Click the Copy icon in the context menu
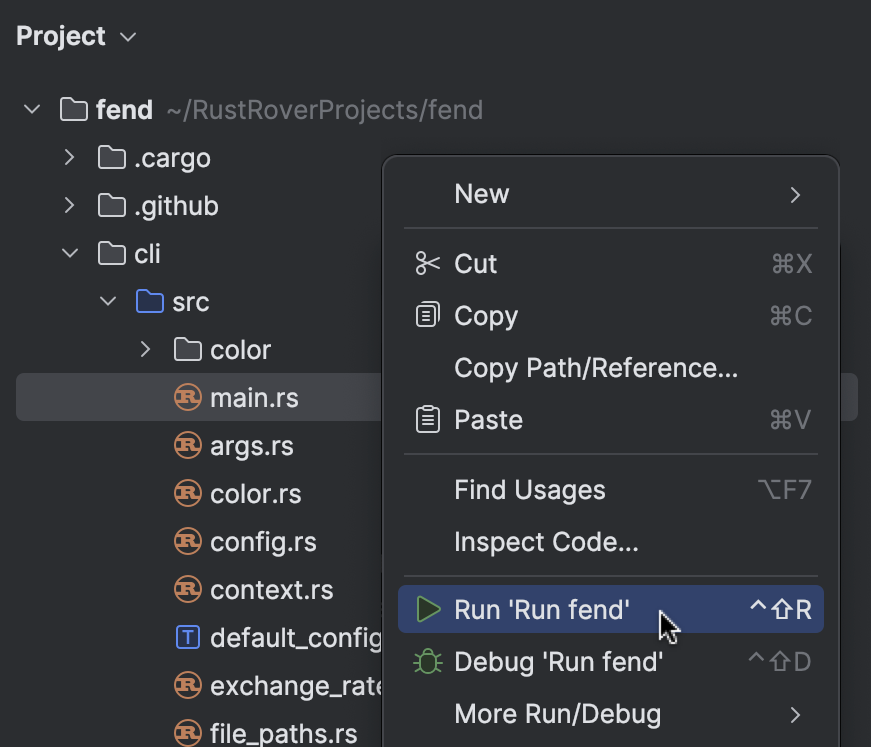This screenshot has width=871, height=747. (428, 315)
